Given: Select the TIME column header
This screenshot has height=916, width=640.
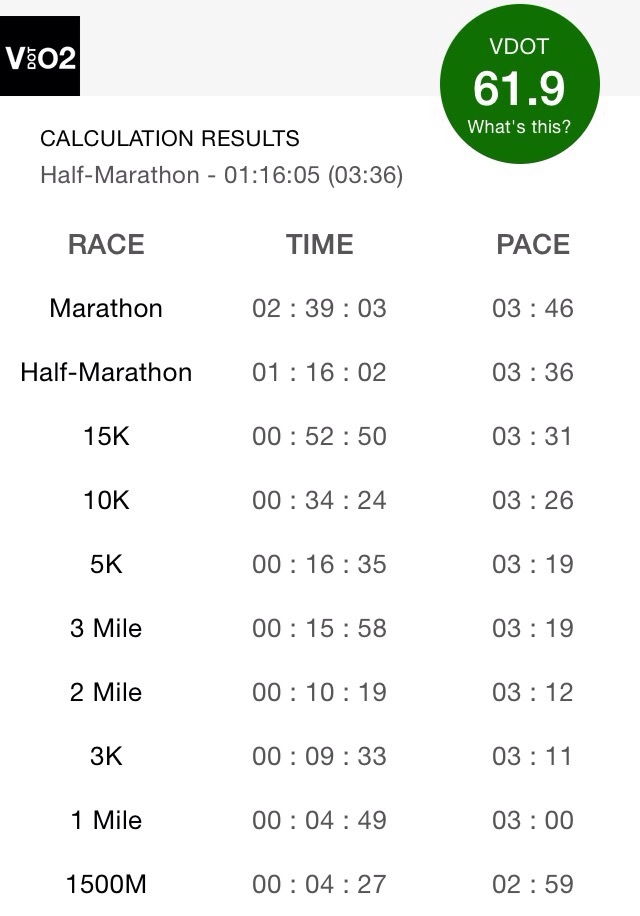Looking at the screenshot, I should tap(319, 244).
